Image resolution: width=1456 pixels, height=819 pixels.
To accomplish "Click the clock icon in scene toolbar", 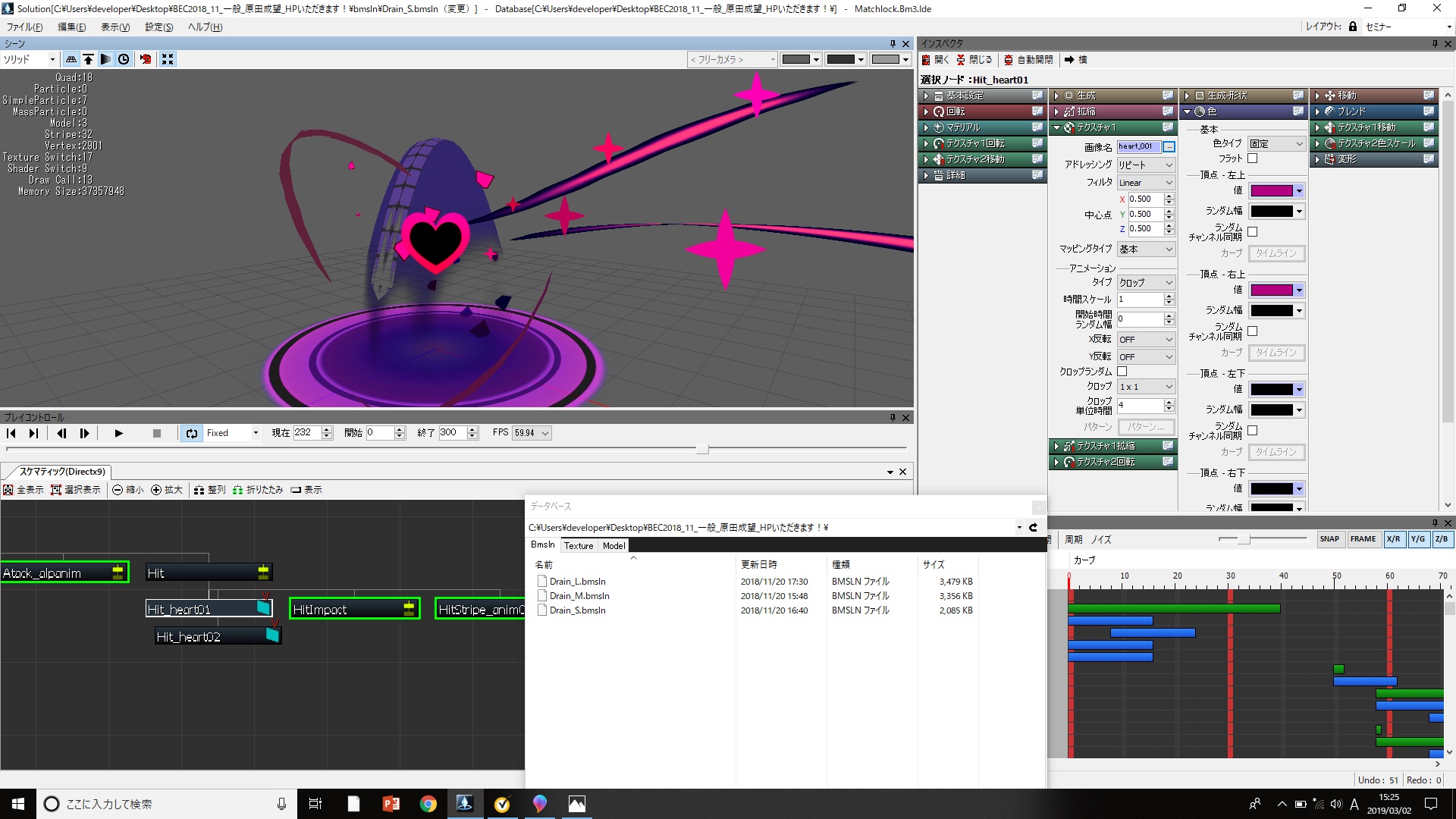I will point(124,59).
